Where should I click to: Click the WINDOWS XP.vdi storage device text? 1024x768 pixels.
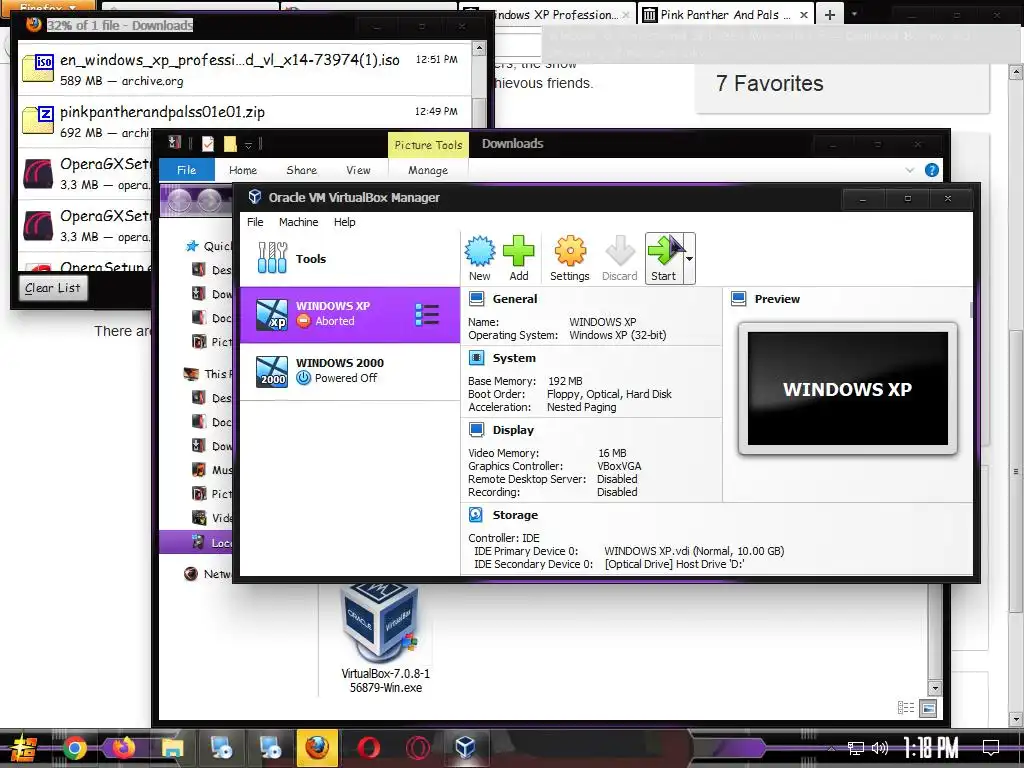click(694, 551)
